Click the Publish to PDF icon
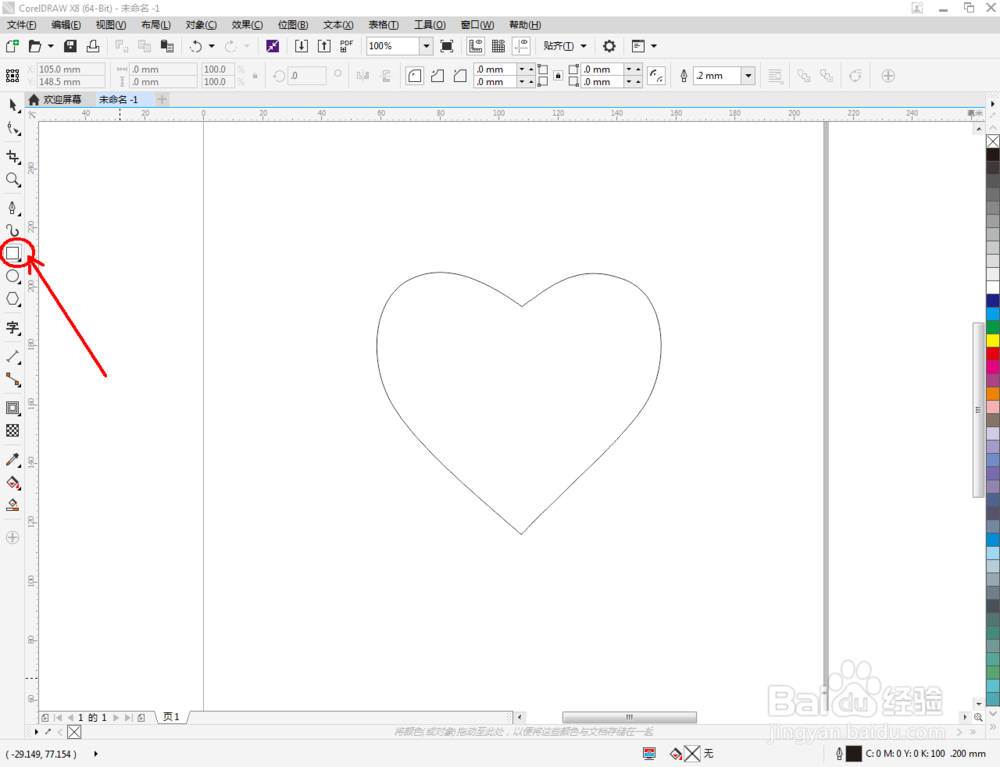The height and width of the screenshot is (767, 1000). point(346,46)
